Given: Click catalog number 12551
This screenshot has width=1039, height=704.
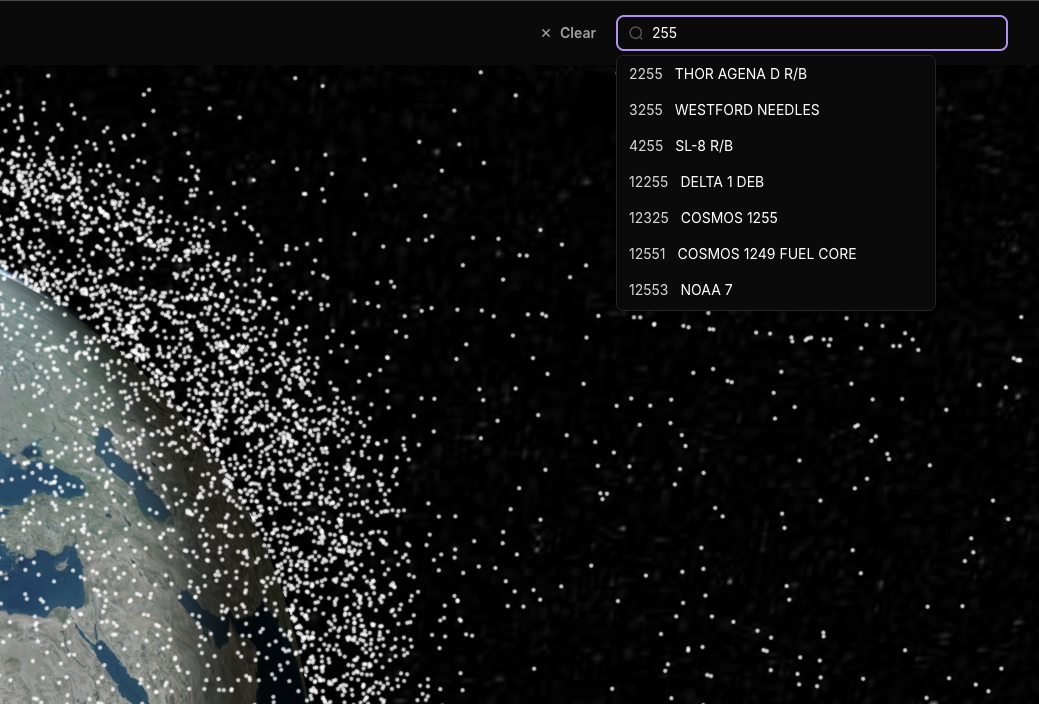Looking at the screenshot, I should pyautogui.click(x=647, y=254).
